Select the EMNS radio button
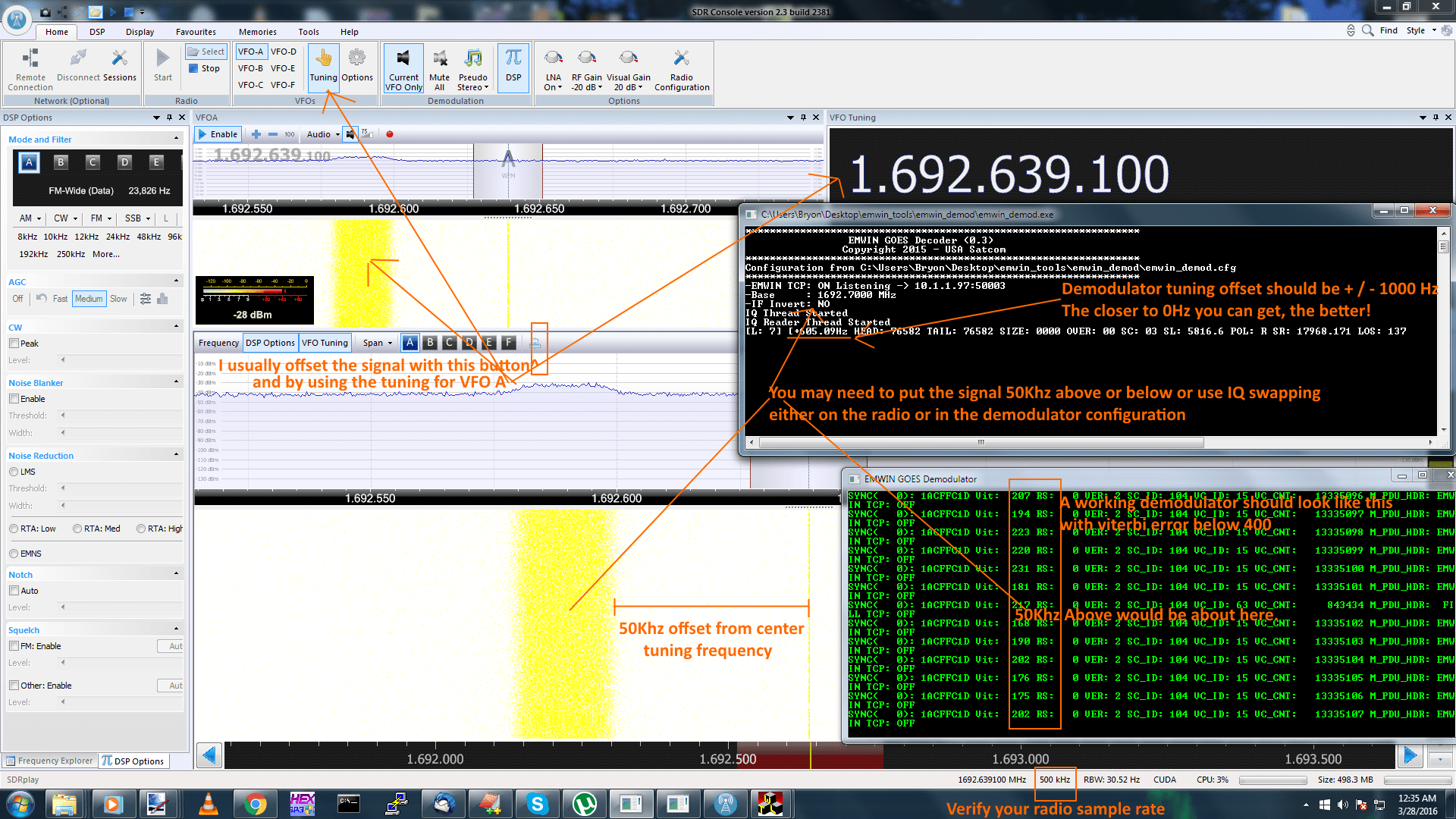 pyautogui.click(x=14, y=554)
